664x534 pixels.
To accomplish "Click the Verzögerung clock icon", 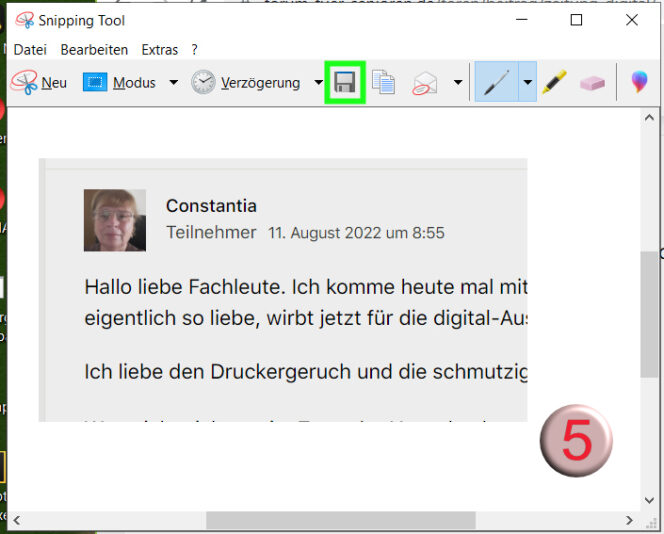I will 203,83.
